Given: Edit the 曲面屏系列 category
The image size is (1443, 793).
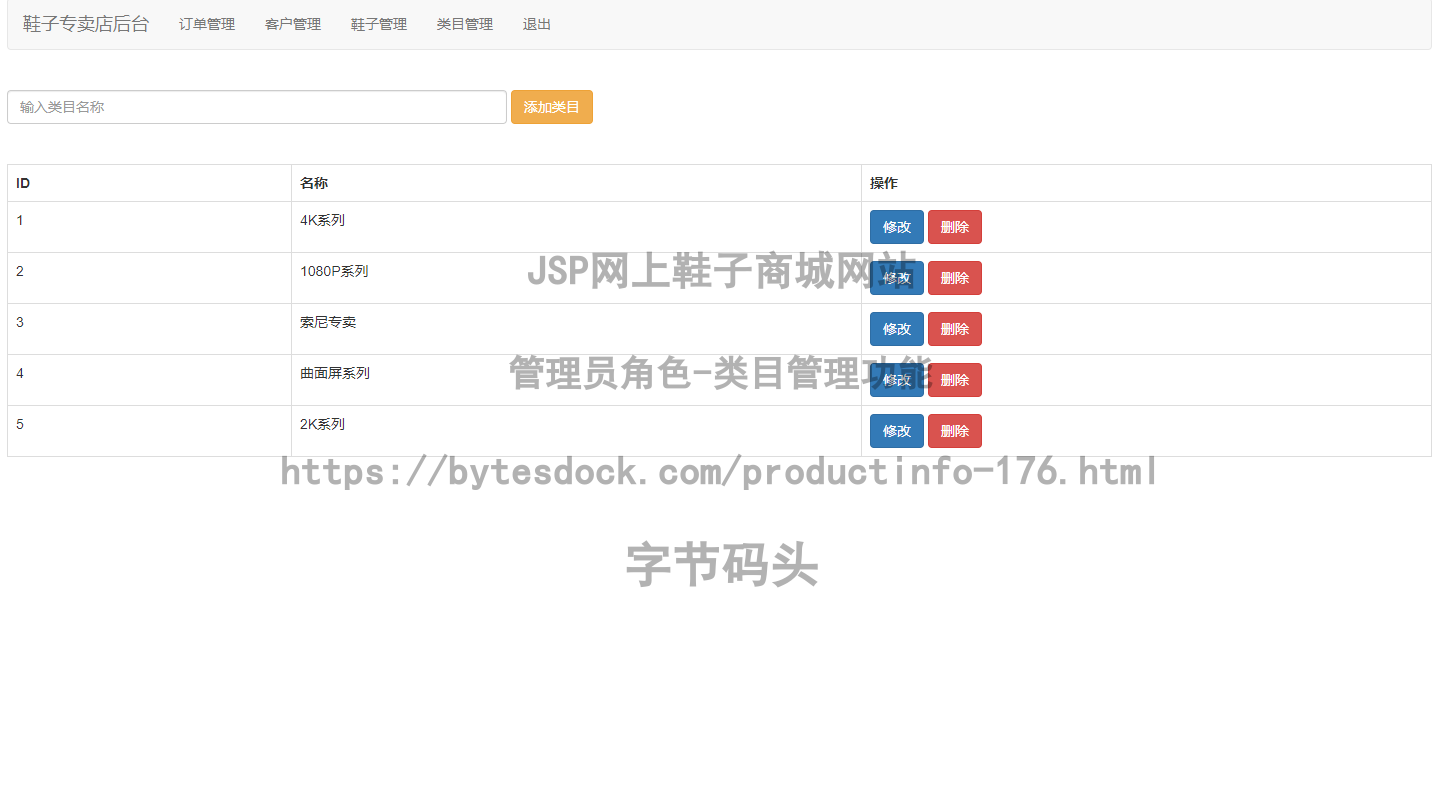Looking at the screenshot, I should 897,380.
